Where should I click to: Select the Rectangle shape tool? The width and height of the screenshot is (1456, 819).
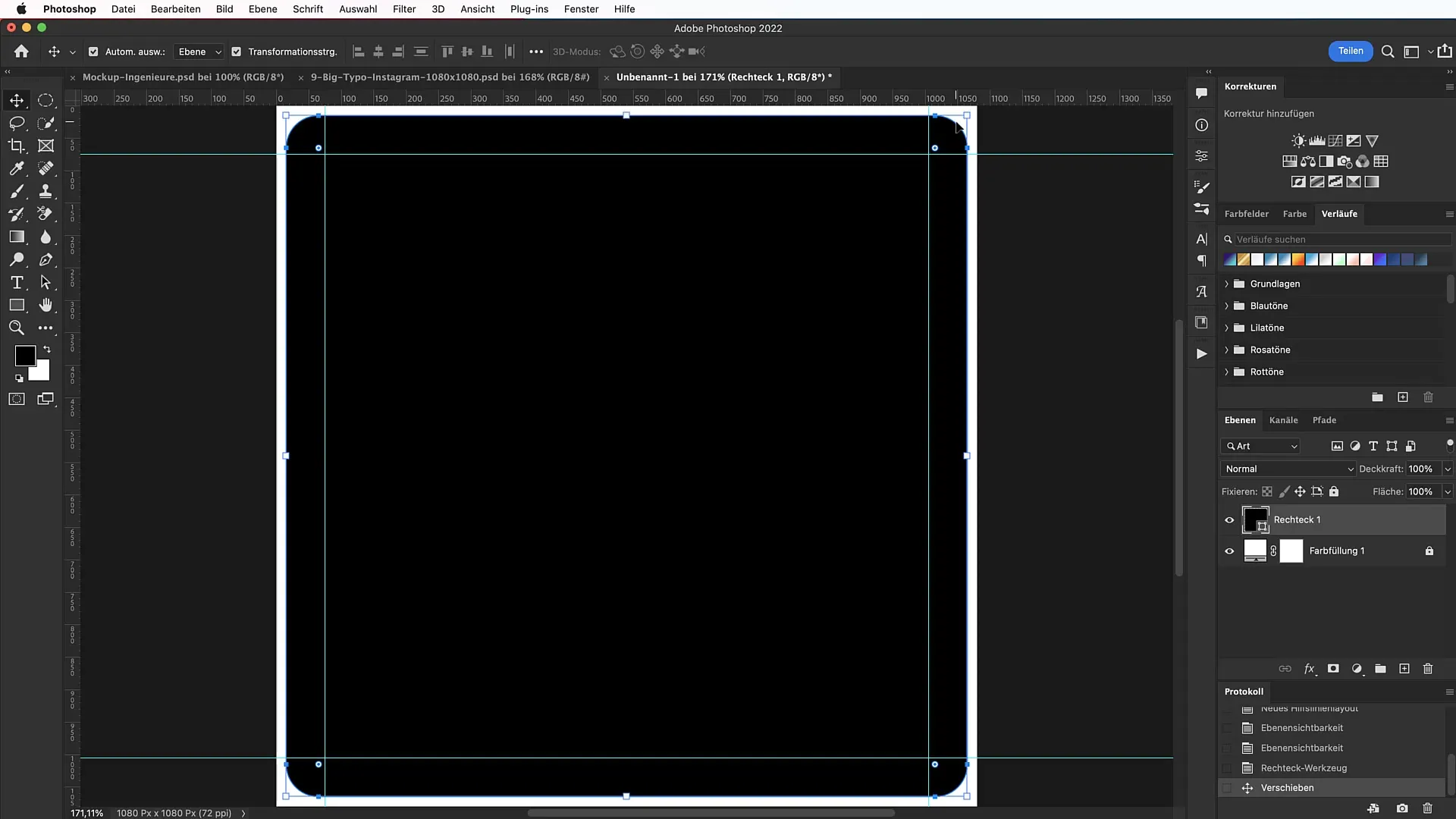17,305
